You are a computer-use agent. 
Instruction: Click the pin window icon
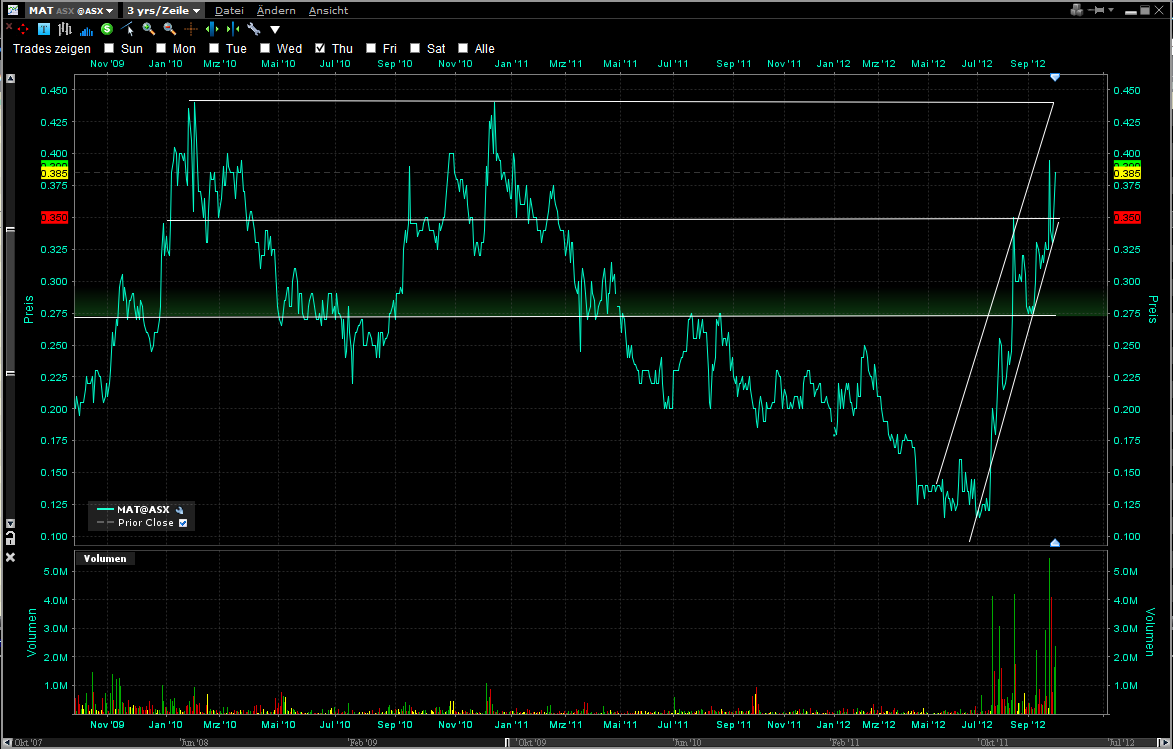[1097, 10]
